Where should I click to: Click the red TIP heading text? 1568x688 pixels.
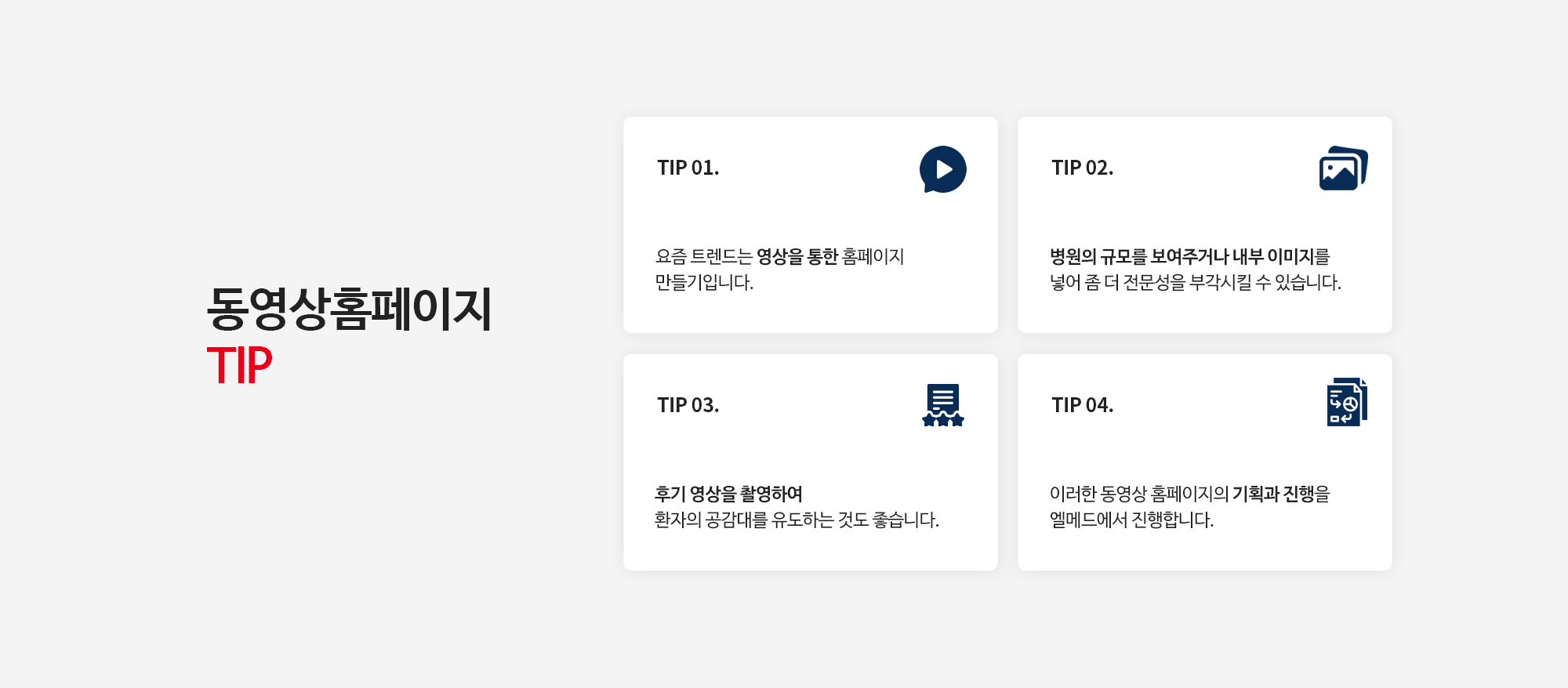[x=239, y=365]
